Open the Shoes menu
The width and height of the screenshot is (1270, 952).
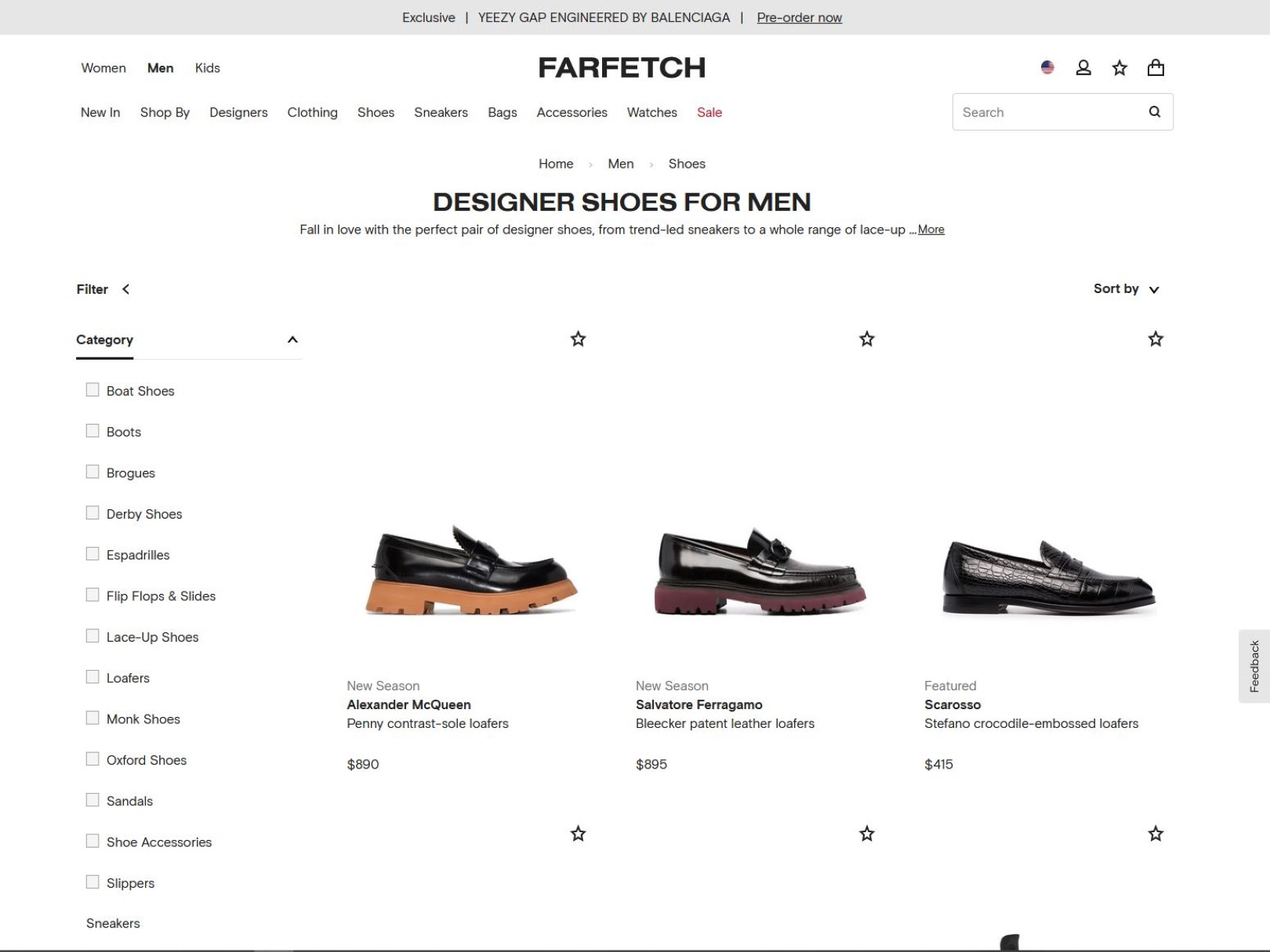point(376,112)
